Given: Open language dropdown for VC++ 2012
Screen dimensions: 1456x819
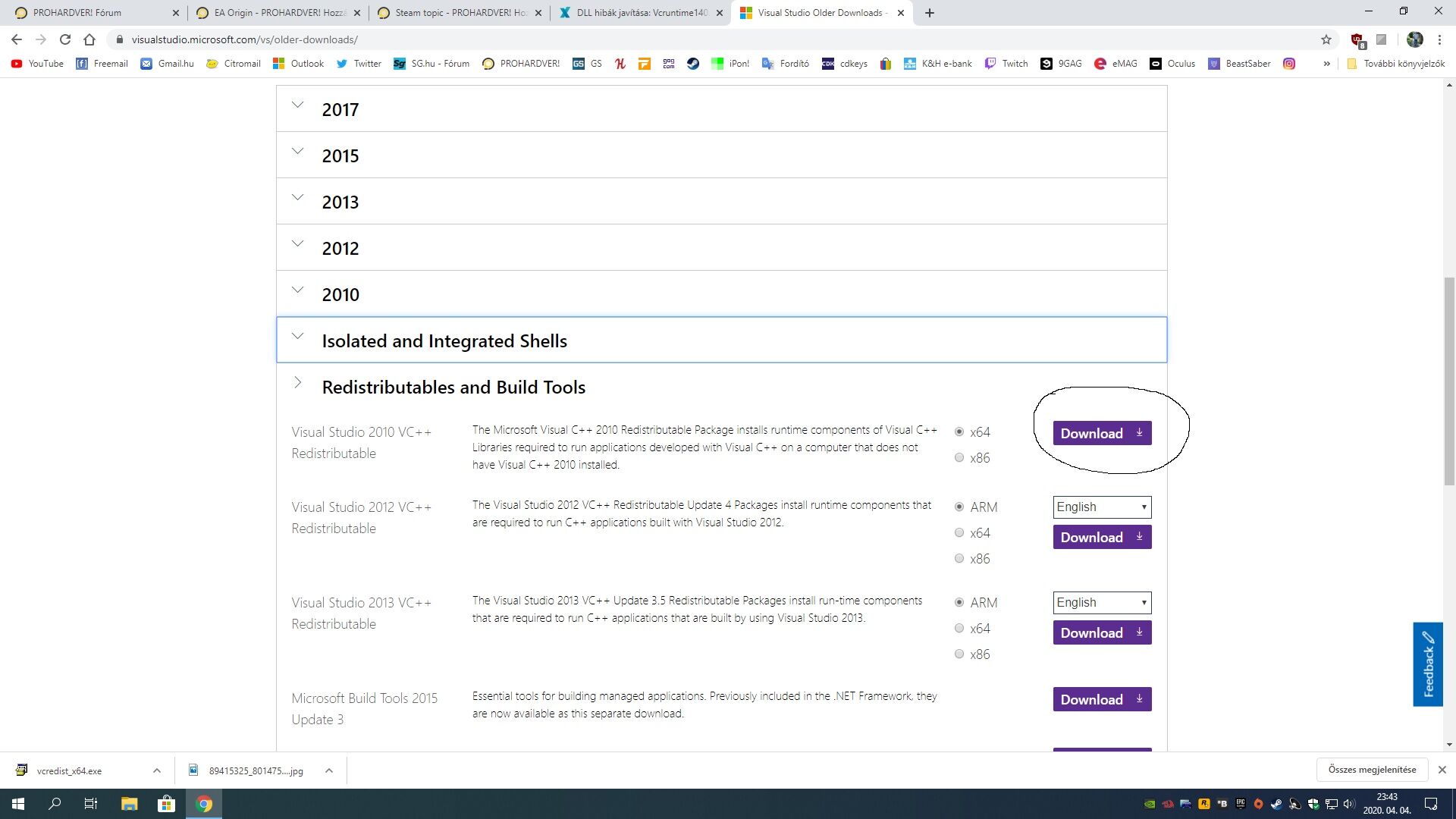Looking at the screenshot, I should 1102,507.
